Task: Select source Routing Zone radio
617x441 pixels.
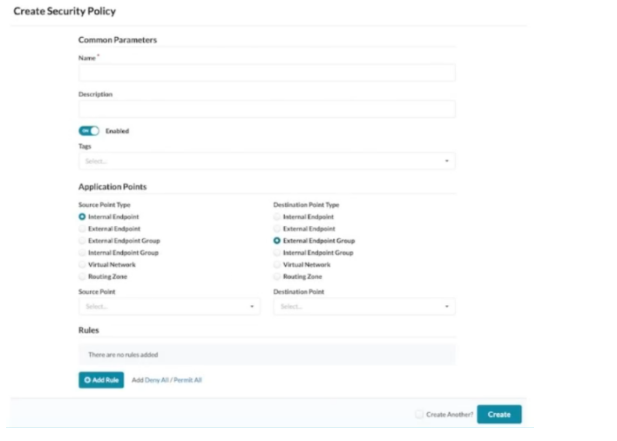Action: 82,277
